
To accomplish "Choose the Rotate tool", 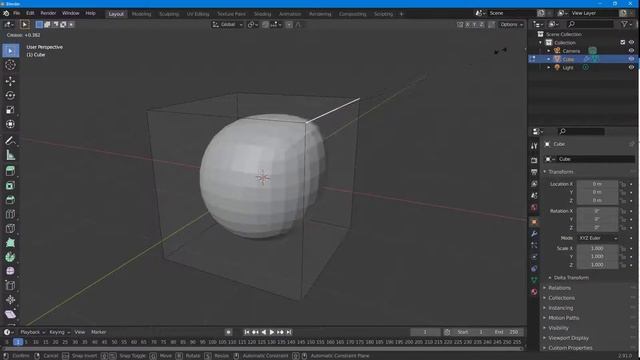I will click(x=10, y=95).
